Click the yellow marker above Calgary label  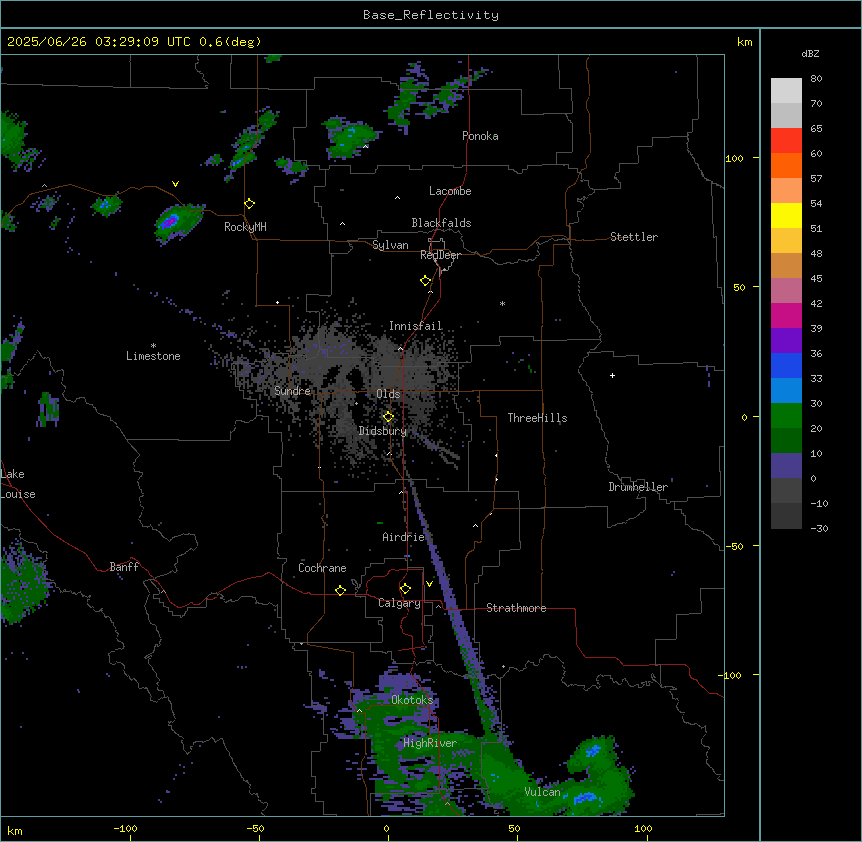405,589
